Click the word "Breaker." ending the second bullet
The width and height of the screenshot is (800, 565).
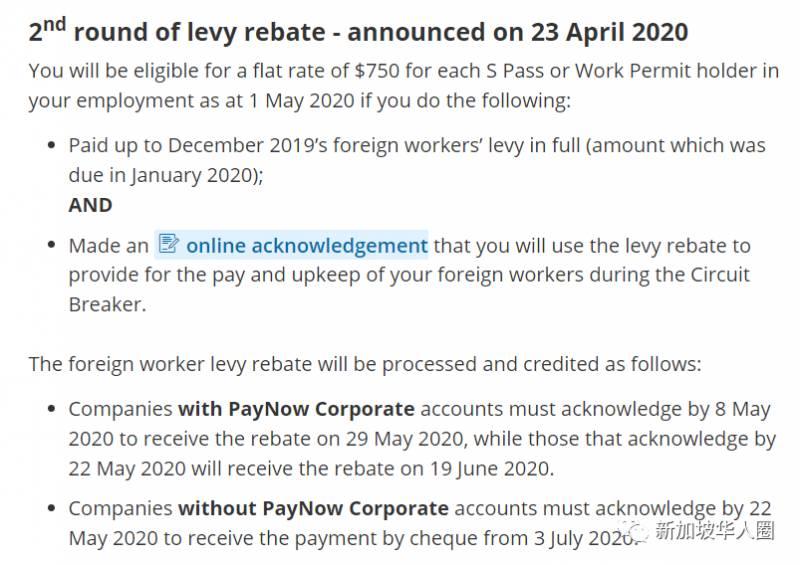click(107, 305)
